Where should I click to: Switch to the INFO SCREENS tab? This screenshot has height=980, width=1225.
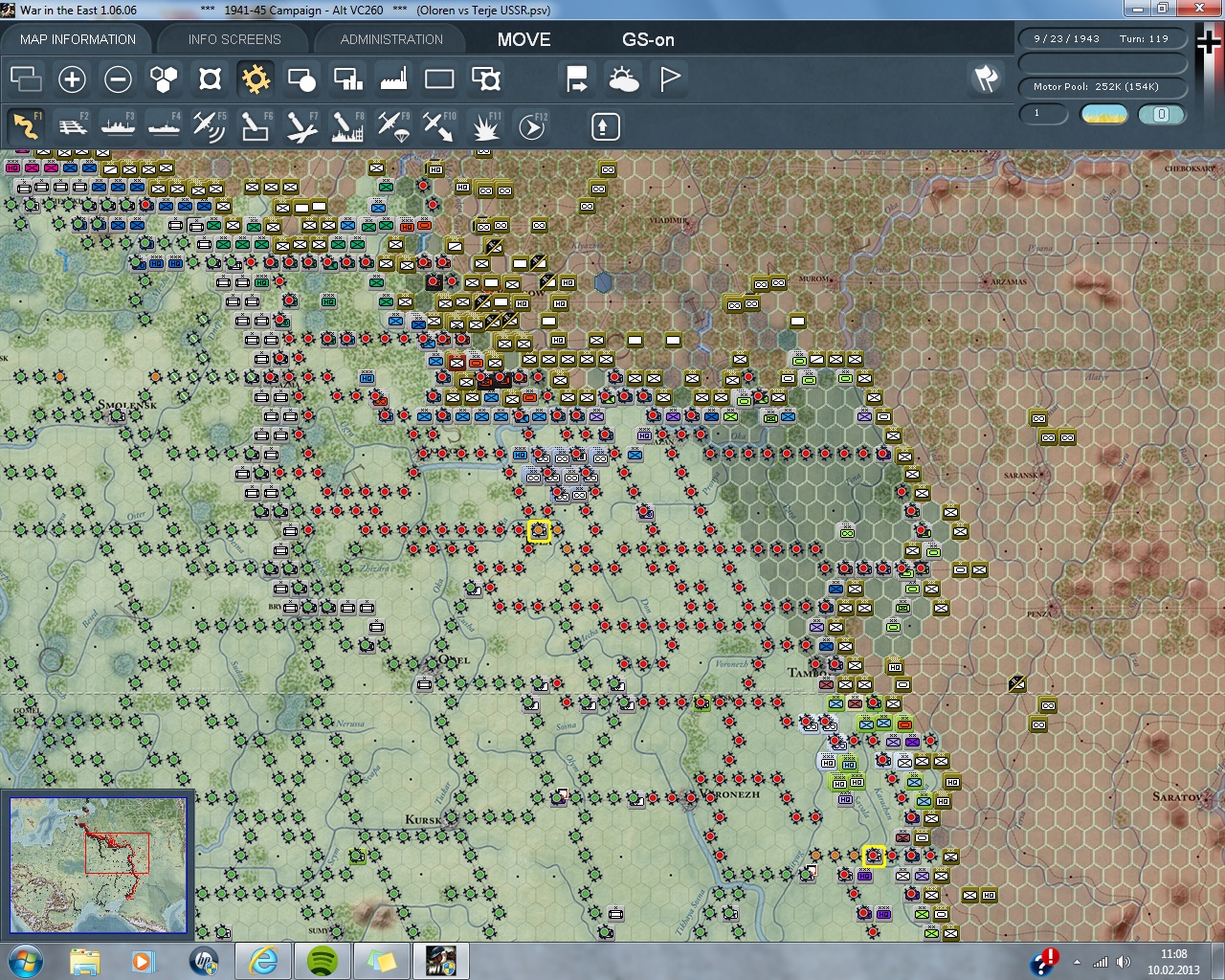[234, 39]
